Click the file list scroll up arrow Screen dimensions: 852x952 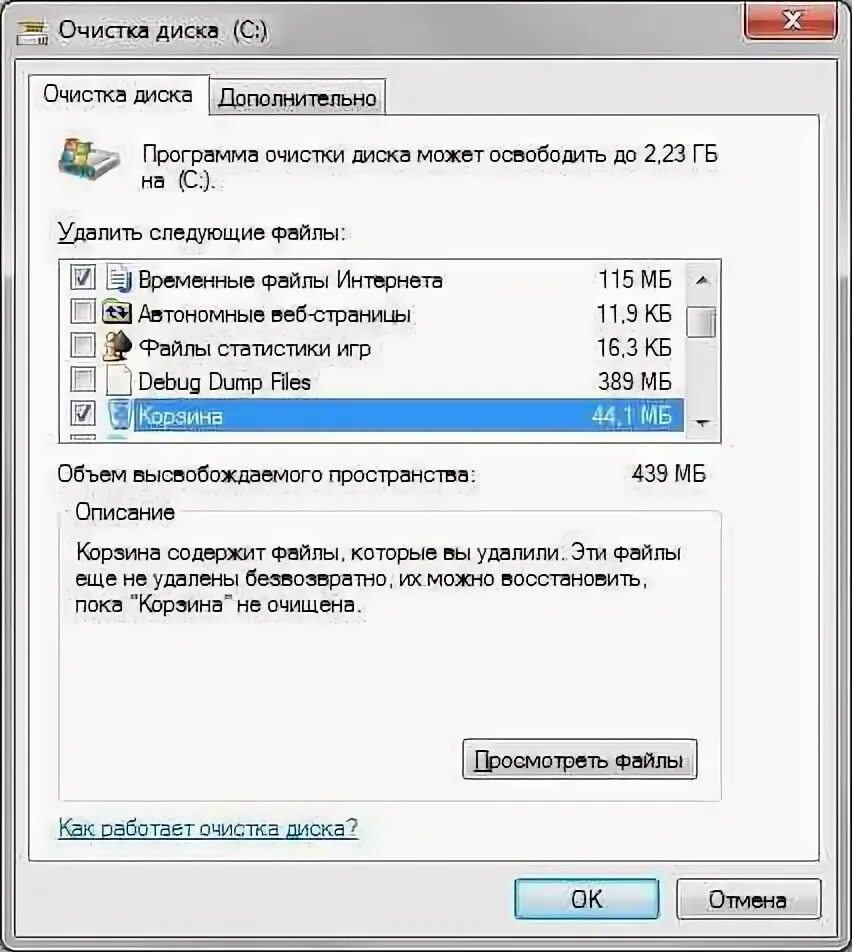point(702,280)
